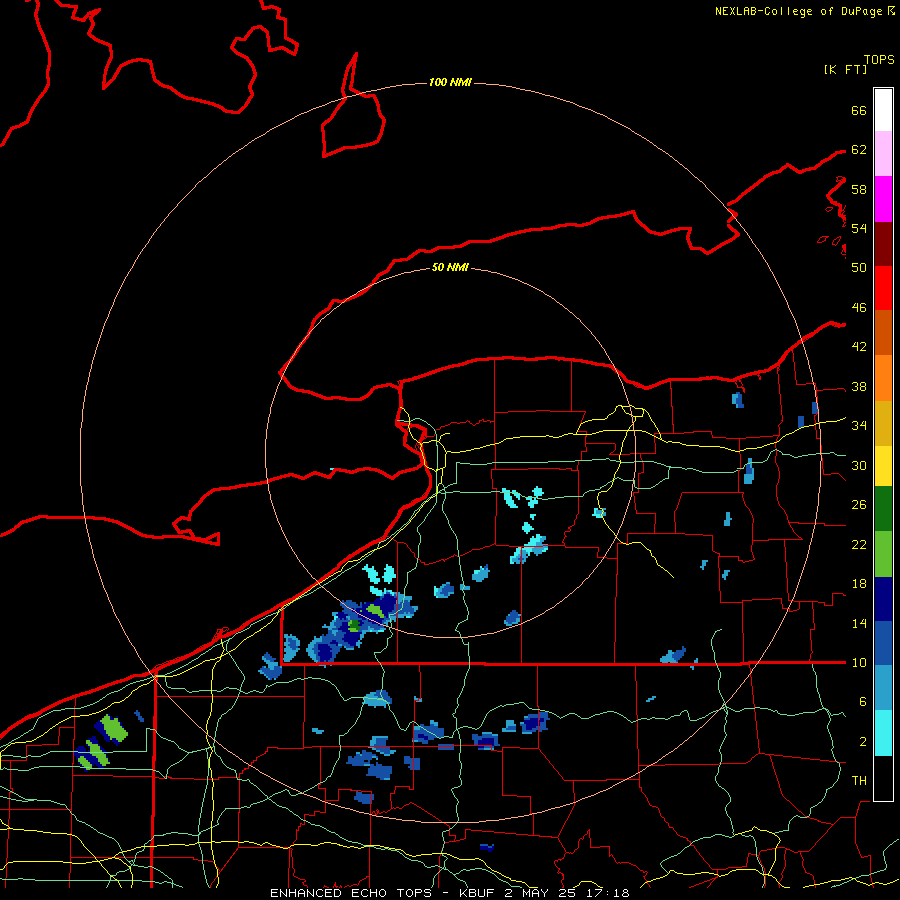Click the legend value '62'
Image resolution: width=900 pixels, height=900 pixels.
859,149
